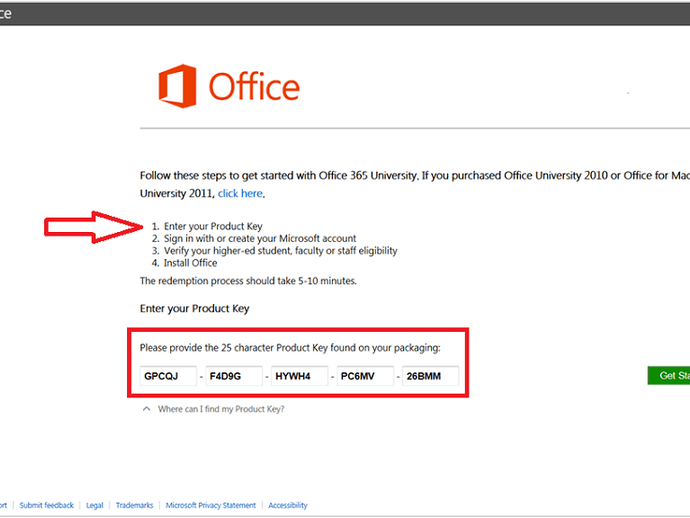Visit the Trademarks footer link
690x518 pixels.
(x=134, y=506)
